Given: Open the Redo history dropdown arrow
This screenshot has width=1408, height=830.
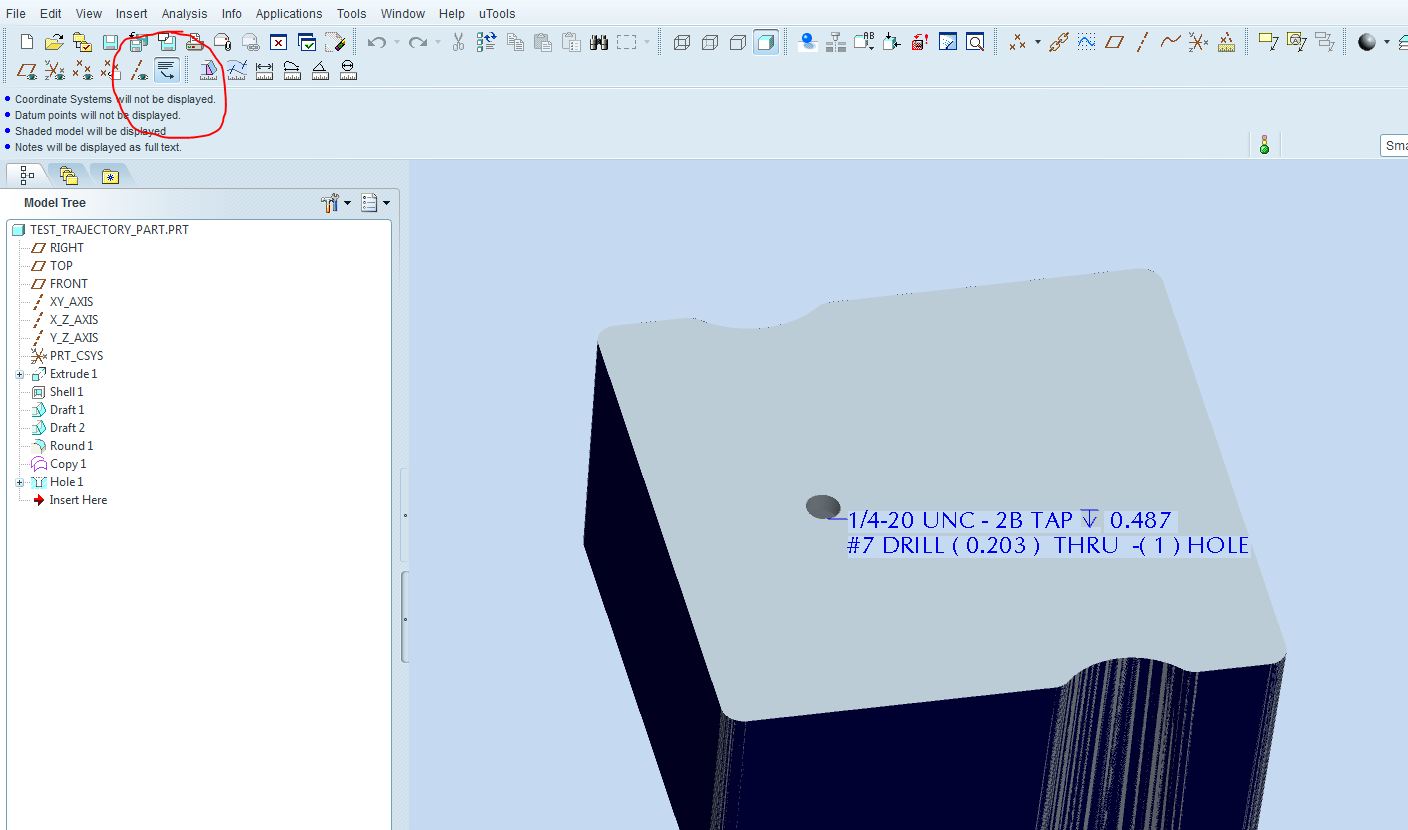Looking at the screenshot, I should coord(439,42).
